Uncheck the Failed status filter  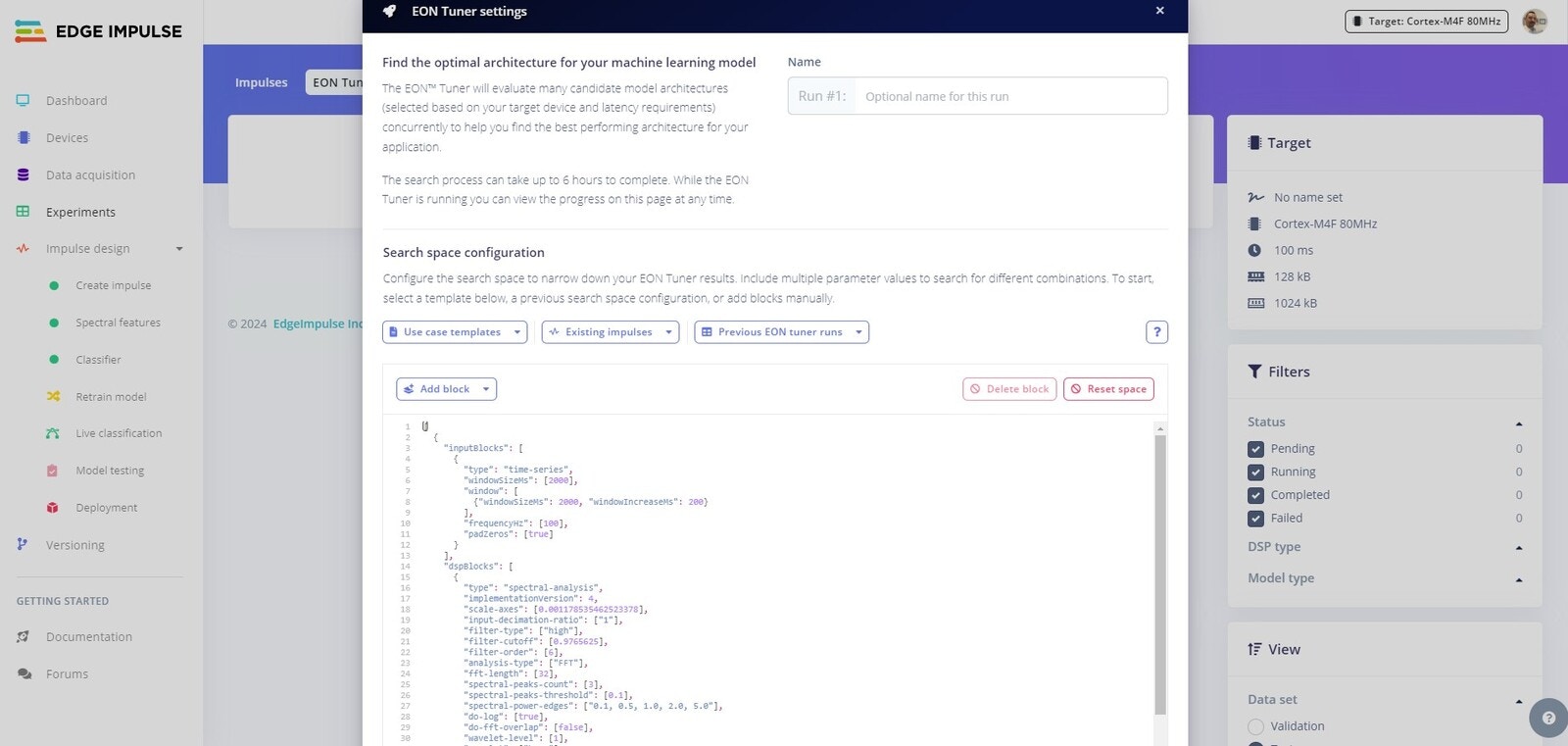(1255, 519)
